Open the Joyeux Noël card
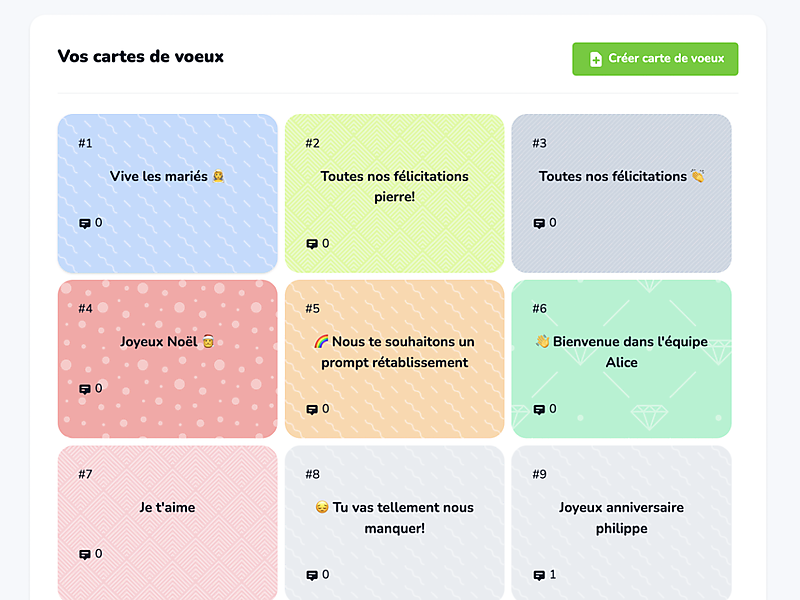The width and height of the screenshot is (800, 600). click(167, 359)
